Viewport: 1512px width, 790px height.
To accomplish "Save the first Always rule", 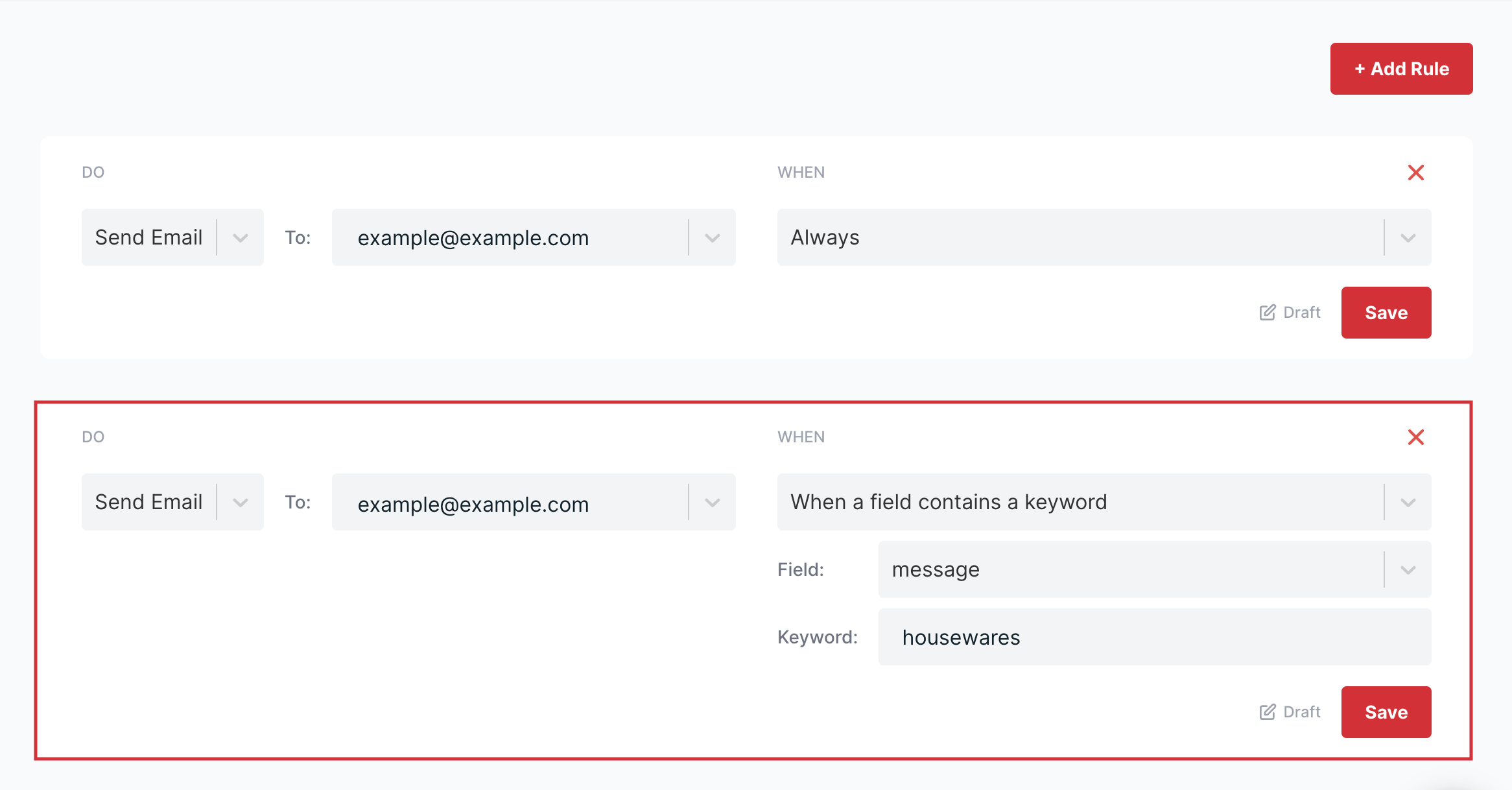I will point(1386,313).
